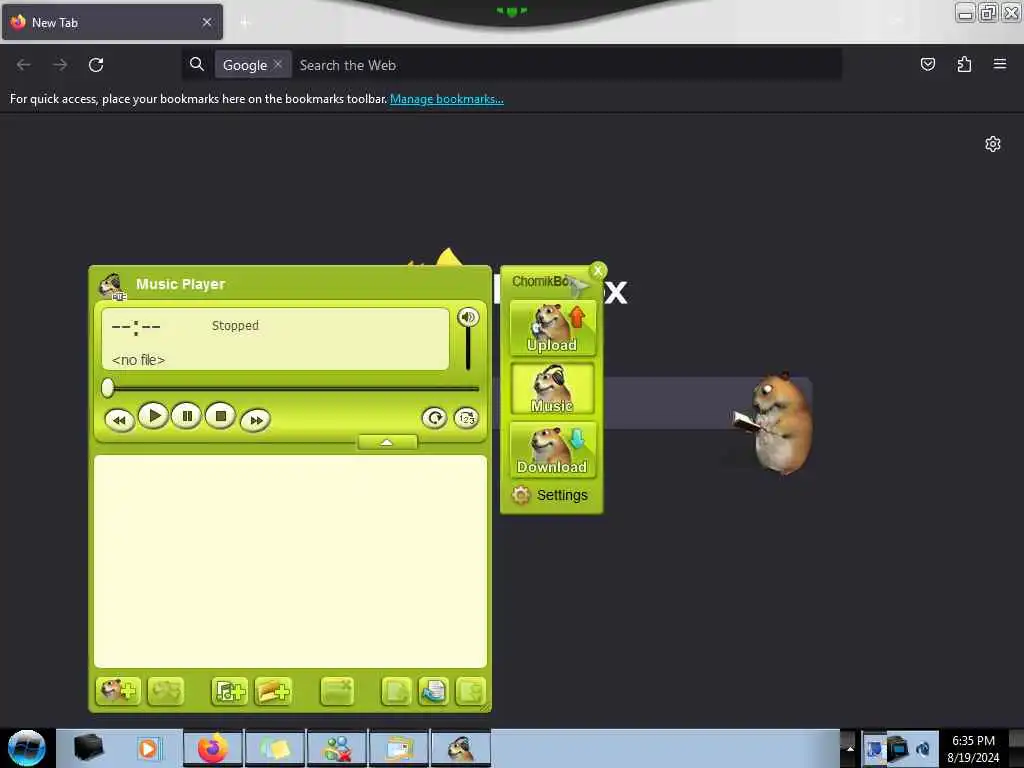The height and width of the screenshot is (768, 1024).
Task: Remove the Google search engine chip
Action: pyautogui.click(x=278, y=64)
